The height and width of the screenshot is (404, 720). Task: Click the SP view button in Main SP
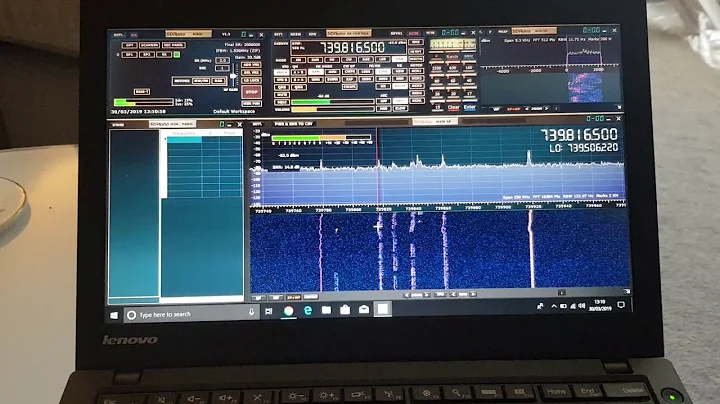(x=258, y=297)
